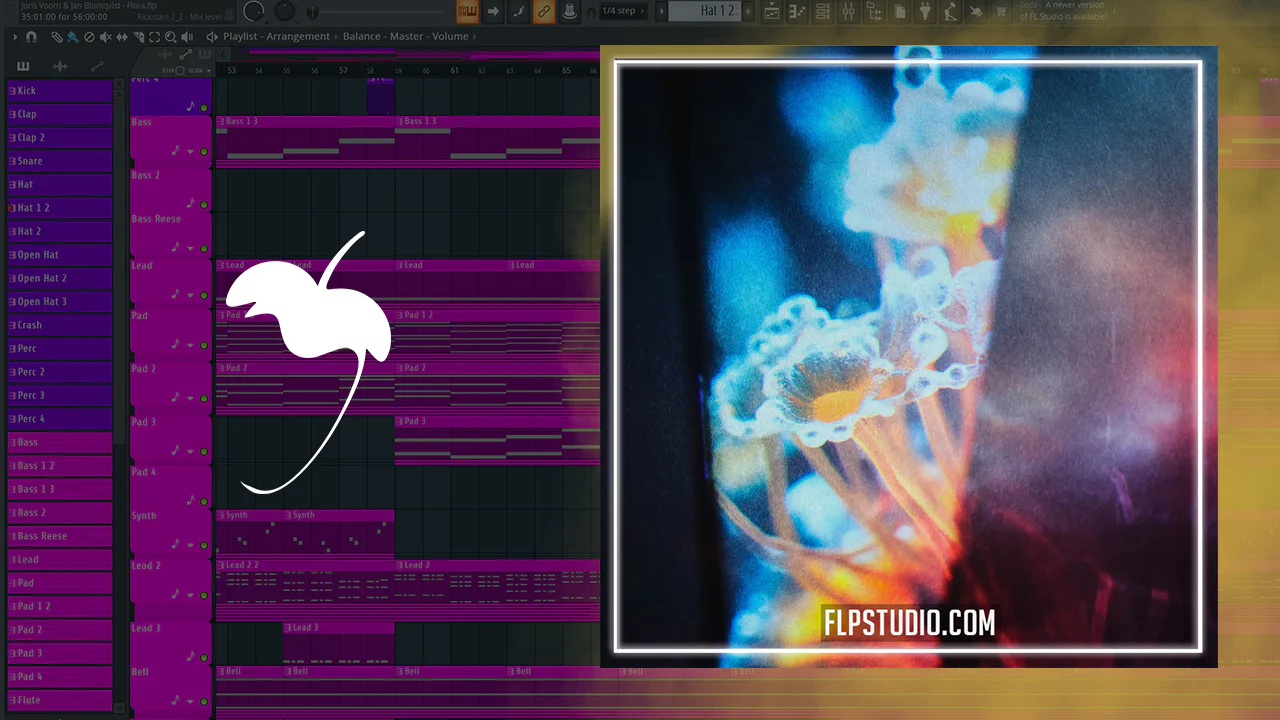Expand the Bell track dropdown arrow
Image resolution: width=1280 pixels, height=720 pixels.
(190, 702)
